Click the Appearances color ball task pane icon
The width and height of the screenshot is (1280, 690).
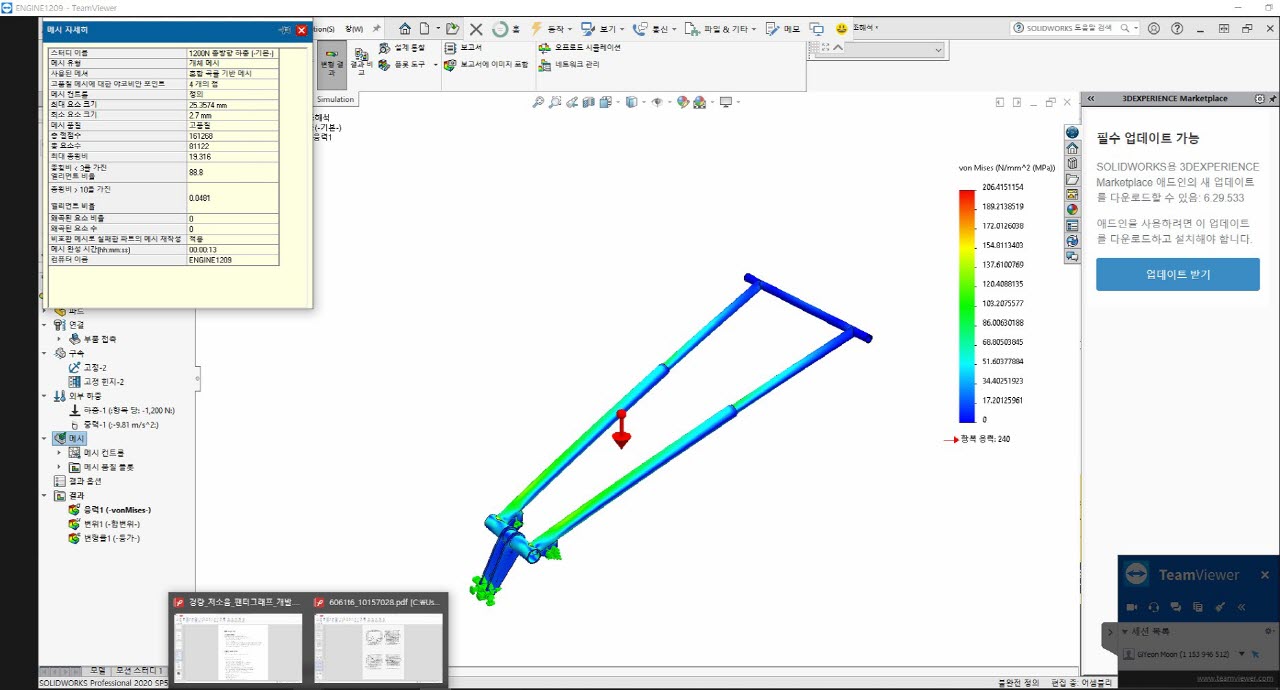pos(1072,210)
